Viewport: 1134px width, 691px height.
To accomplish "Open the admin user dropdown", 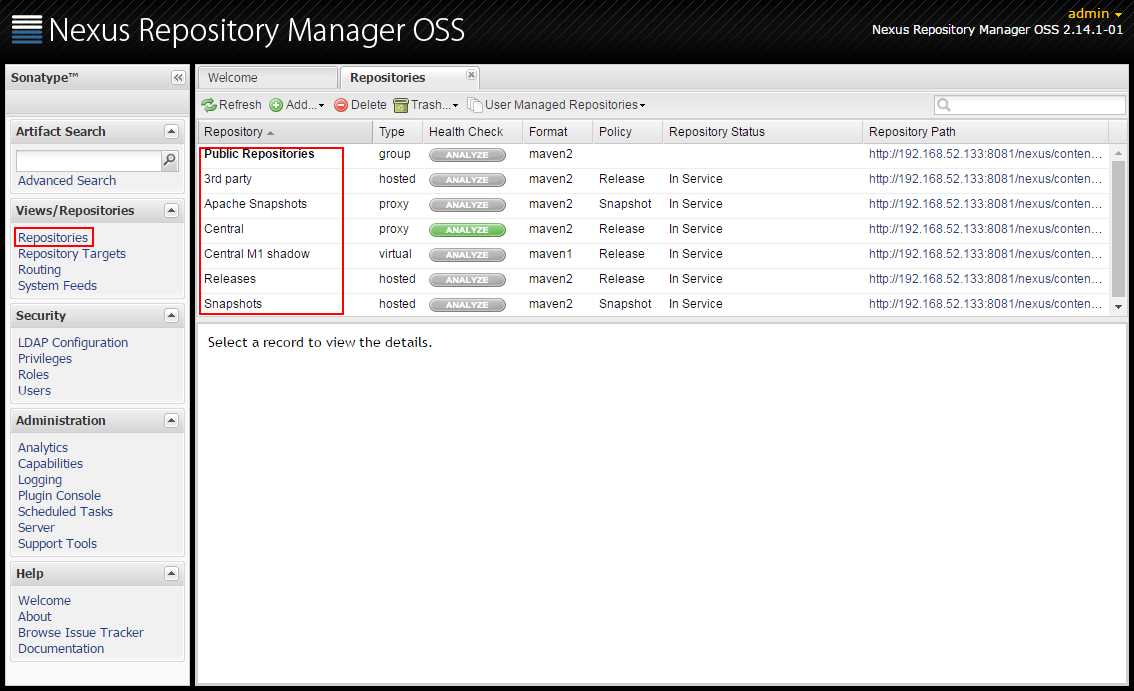I will coord(1094,14).
